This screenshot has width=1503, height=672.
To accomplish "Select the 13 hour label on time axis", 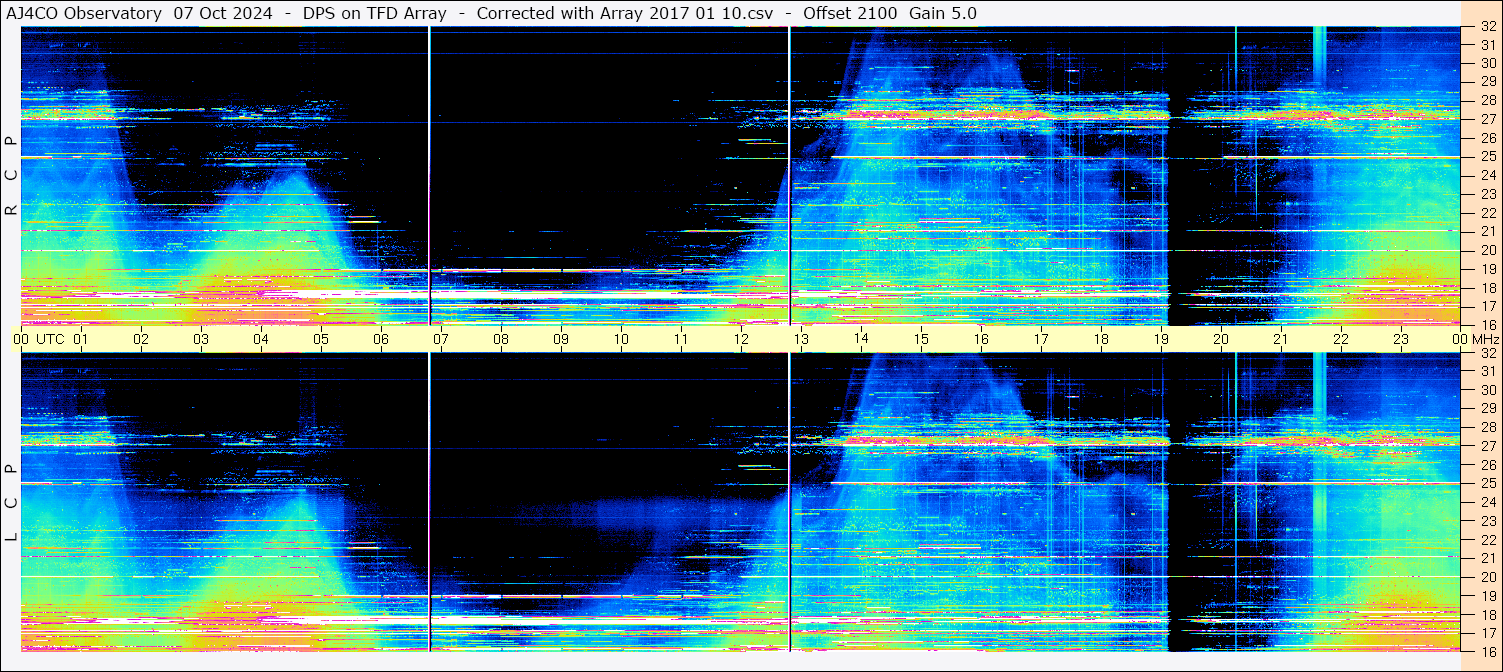I will pyautogui.click(x=801, y=339).
